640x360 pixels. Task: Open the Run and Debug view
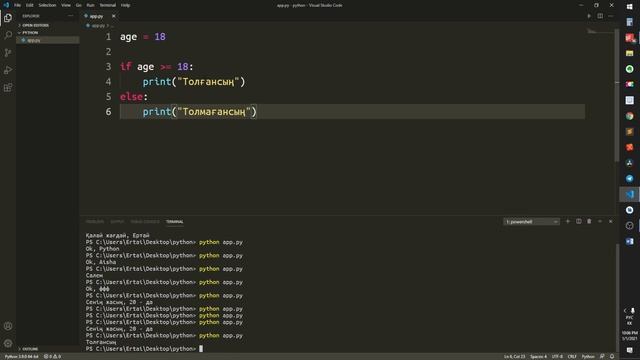[x=8, y=70]
